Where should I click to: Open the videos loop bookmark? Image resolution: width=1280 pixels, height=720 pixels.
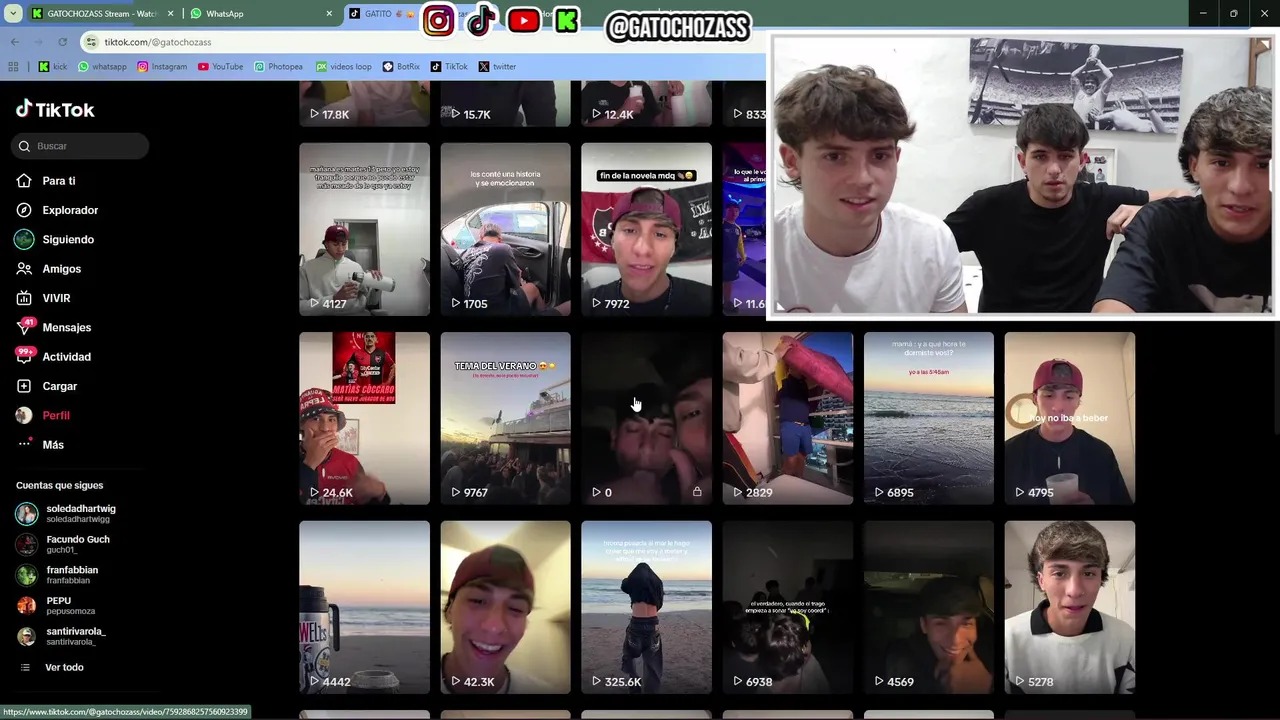(x=343, y=67)
